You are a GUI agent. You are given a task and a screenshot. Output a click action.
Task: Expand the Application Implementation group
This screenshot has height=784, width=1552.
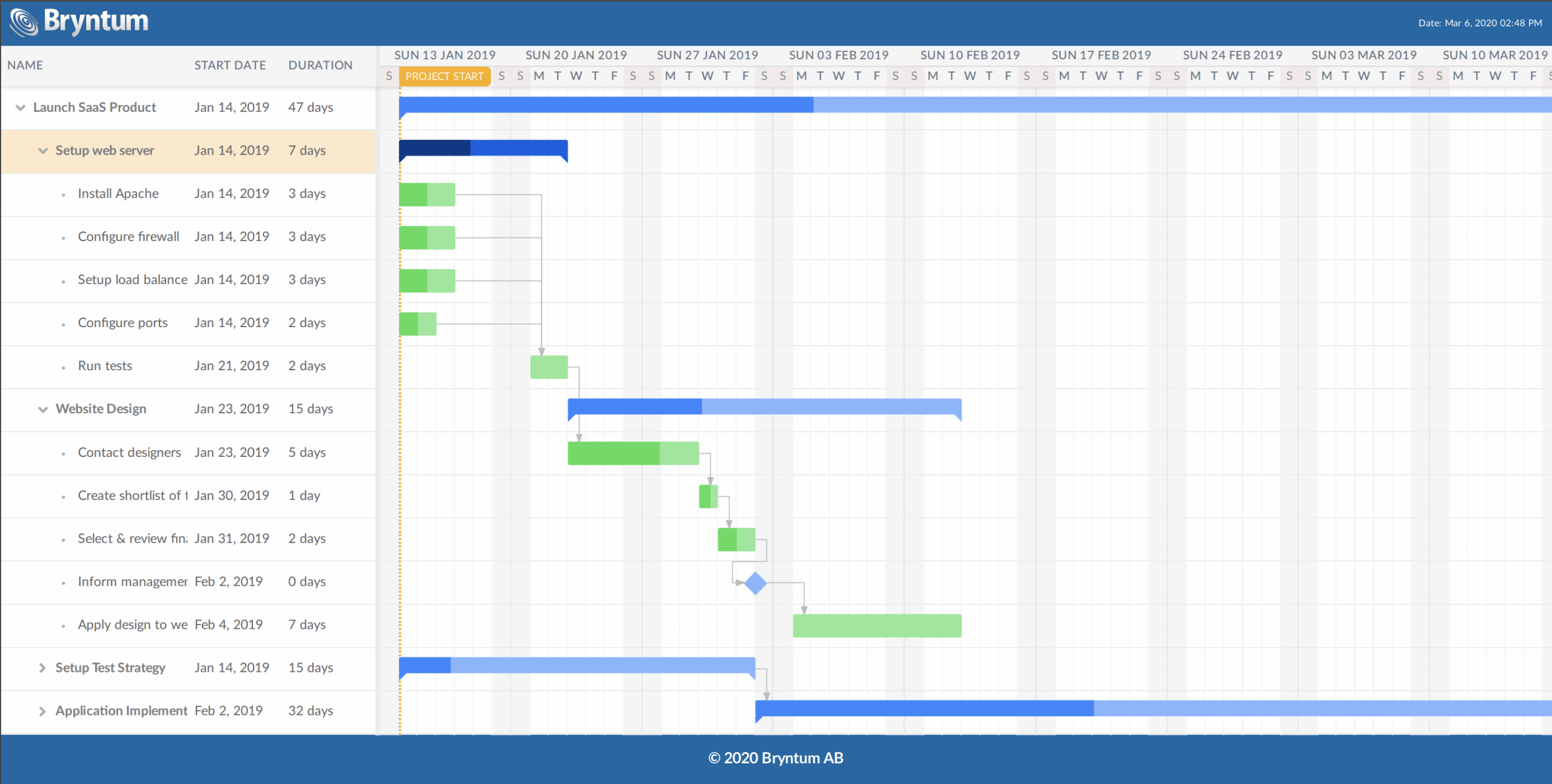point(42,711)
